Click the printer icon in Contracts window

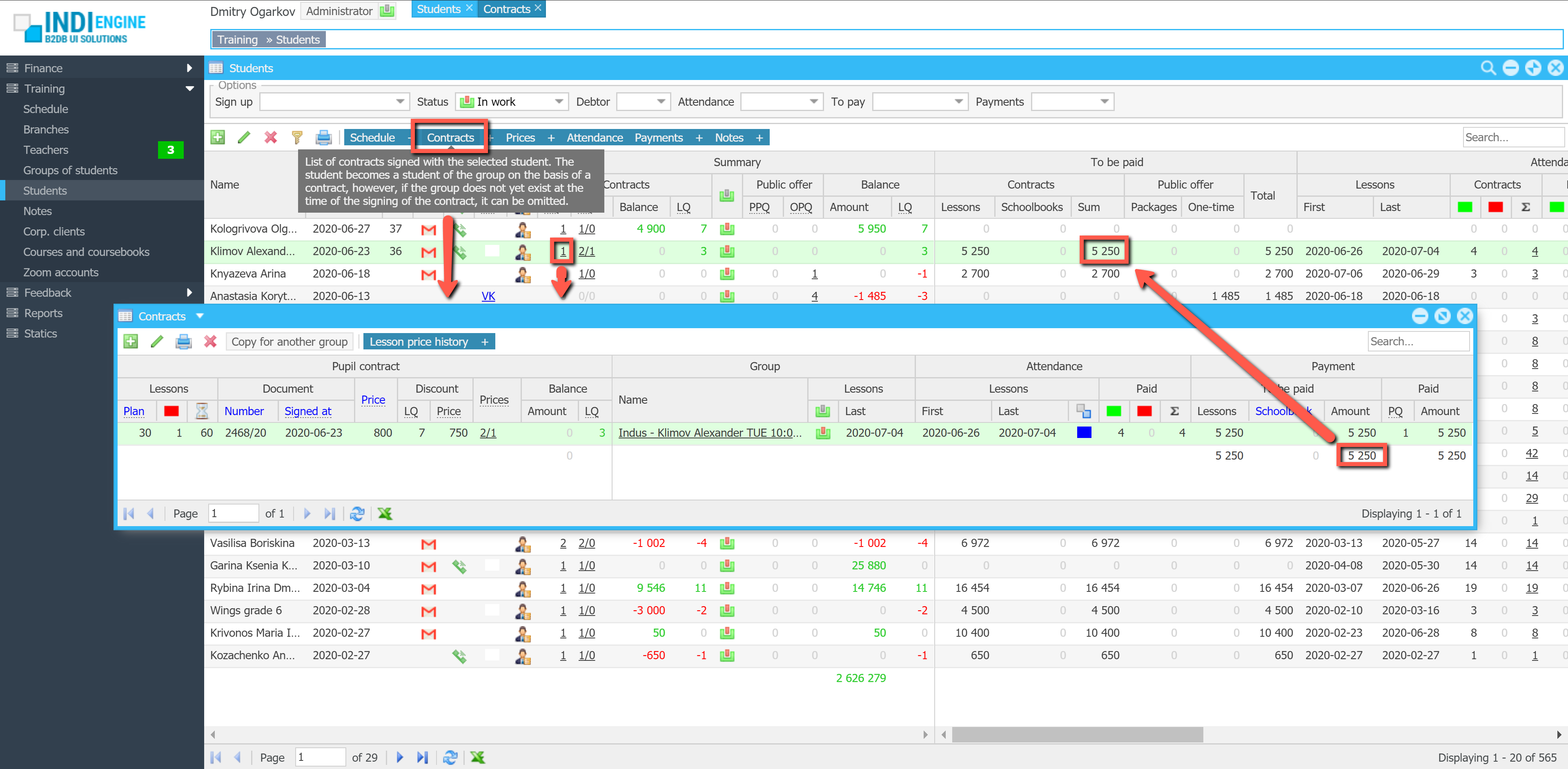pos(183,341)
